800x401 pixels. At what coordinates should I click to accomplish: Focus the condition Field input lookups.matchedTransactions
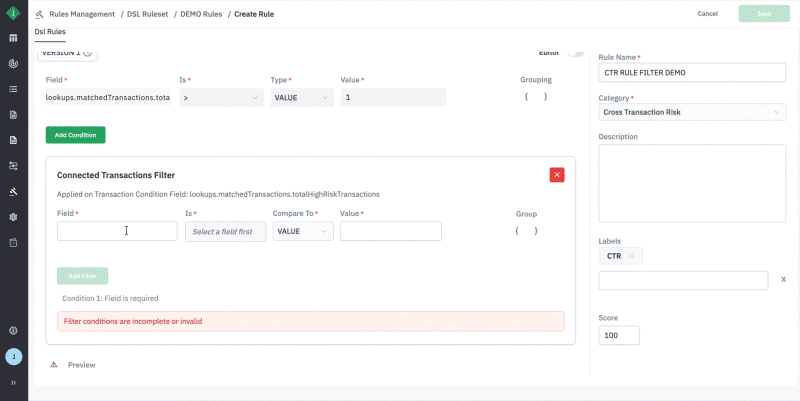108,97
